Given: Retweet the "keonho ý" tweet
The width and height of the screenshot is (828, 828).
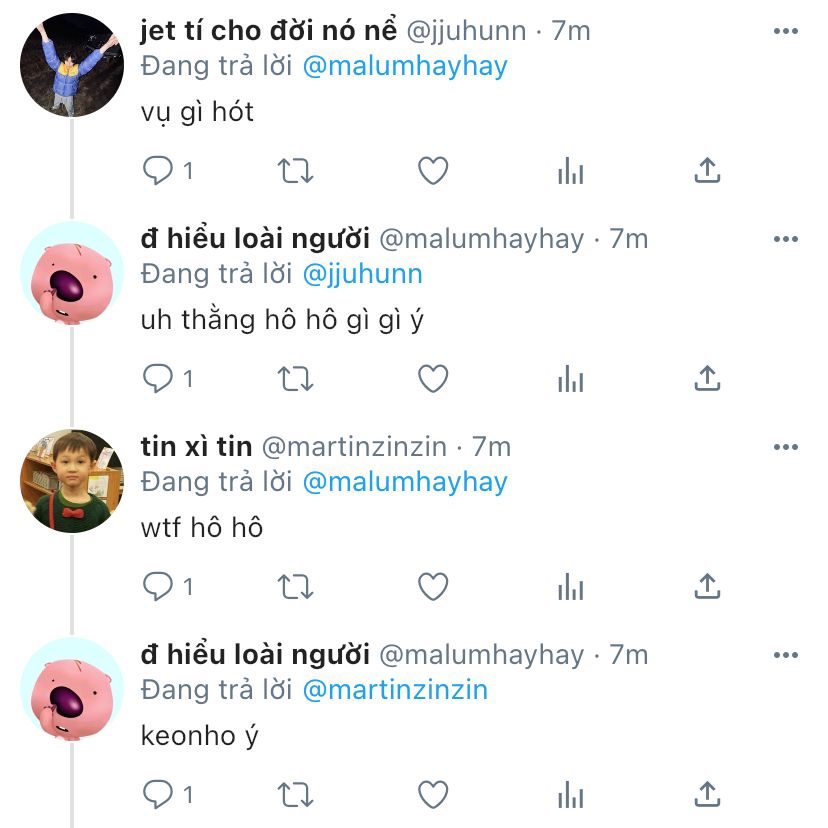Looking at the screenshot, I should tap(295, 794).
